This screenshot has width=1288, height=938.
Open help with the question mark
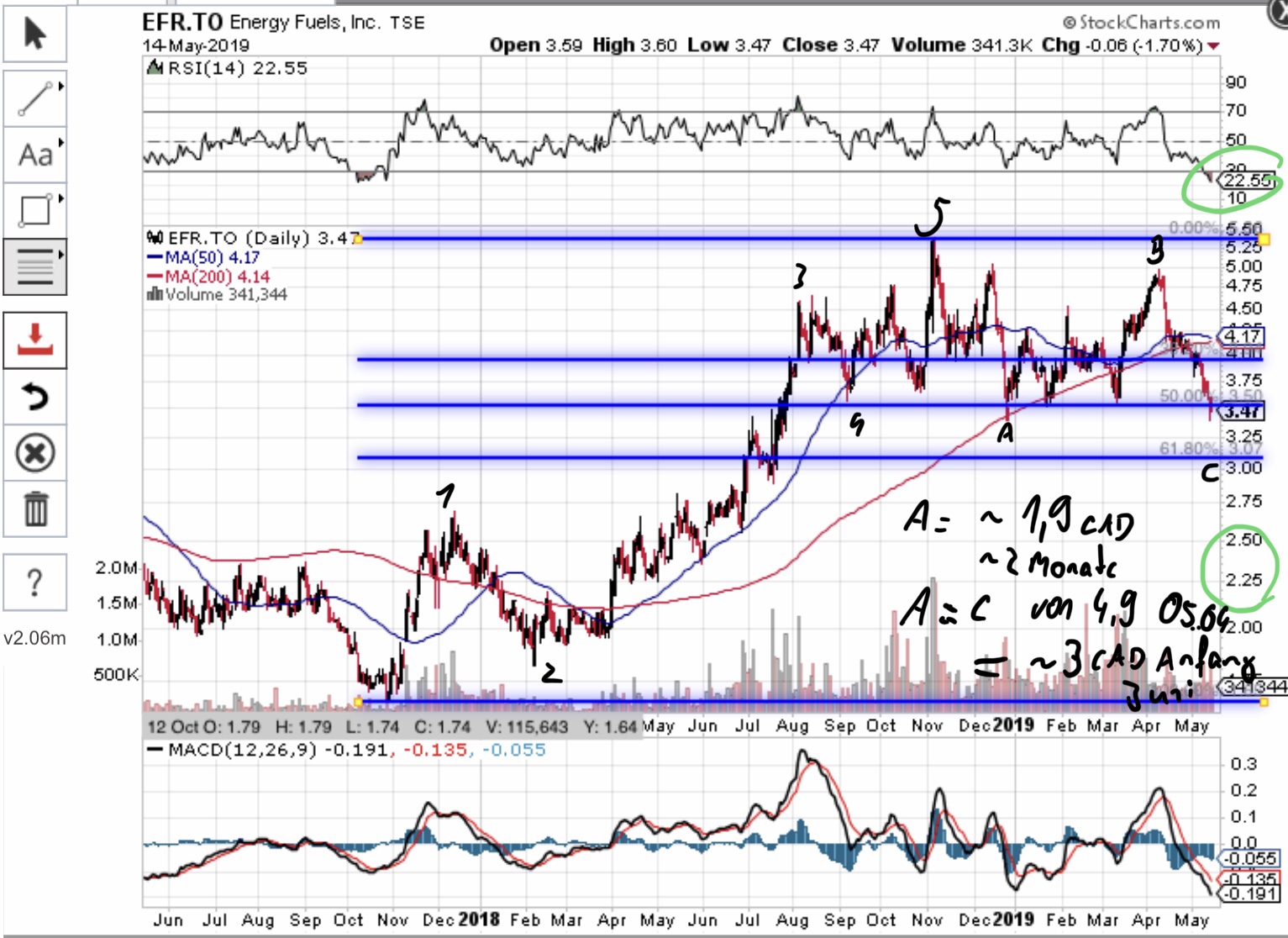point(34,582)
